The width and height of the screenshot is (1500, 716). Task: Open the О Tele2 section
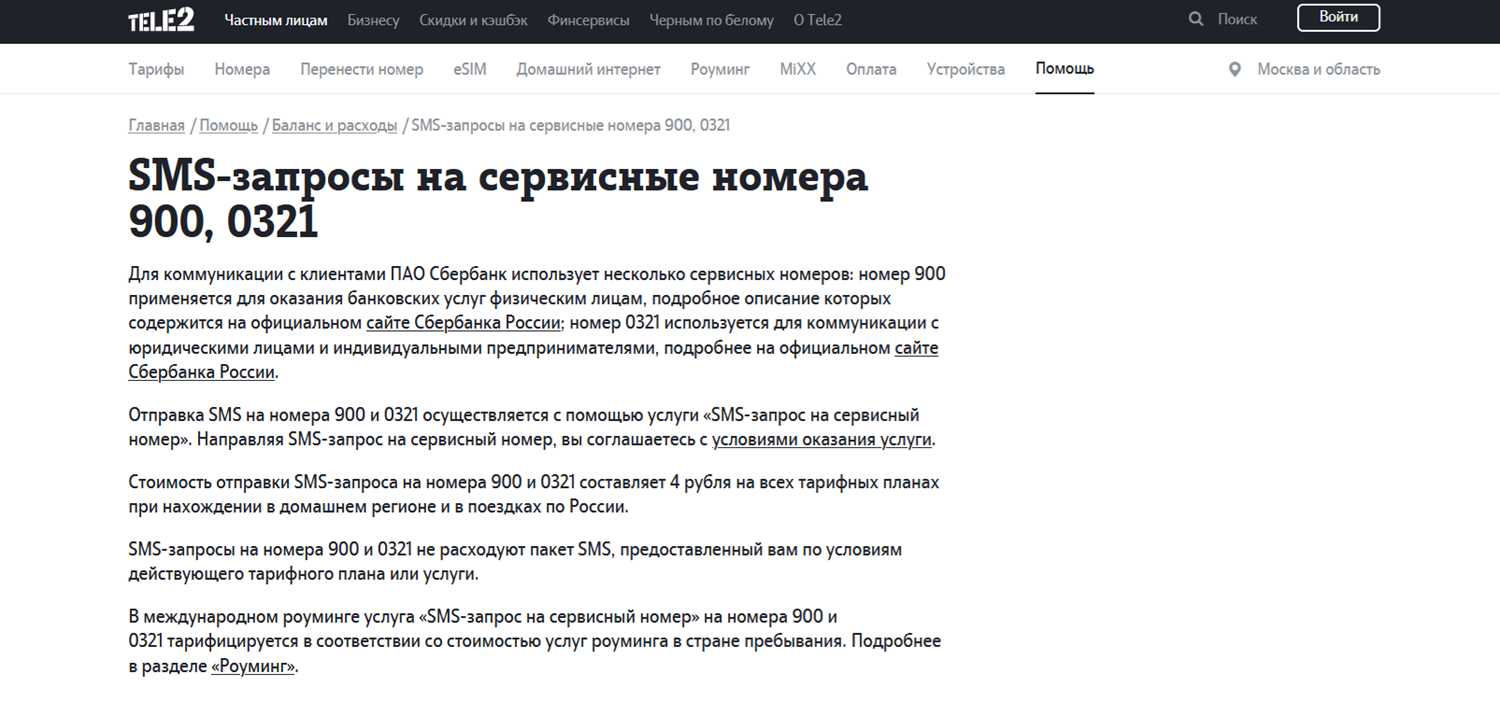[818, 20]
